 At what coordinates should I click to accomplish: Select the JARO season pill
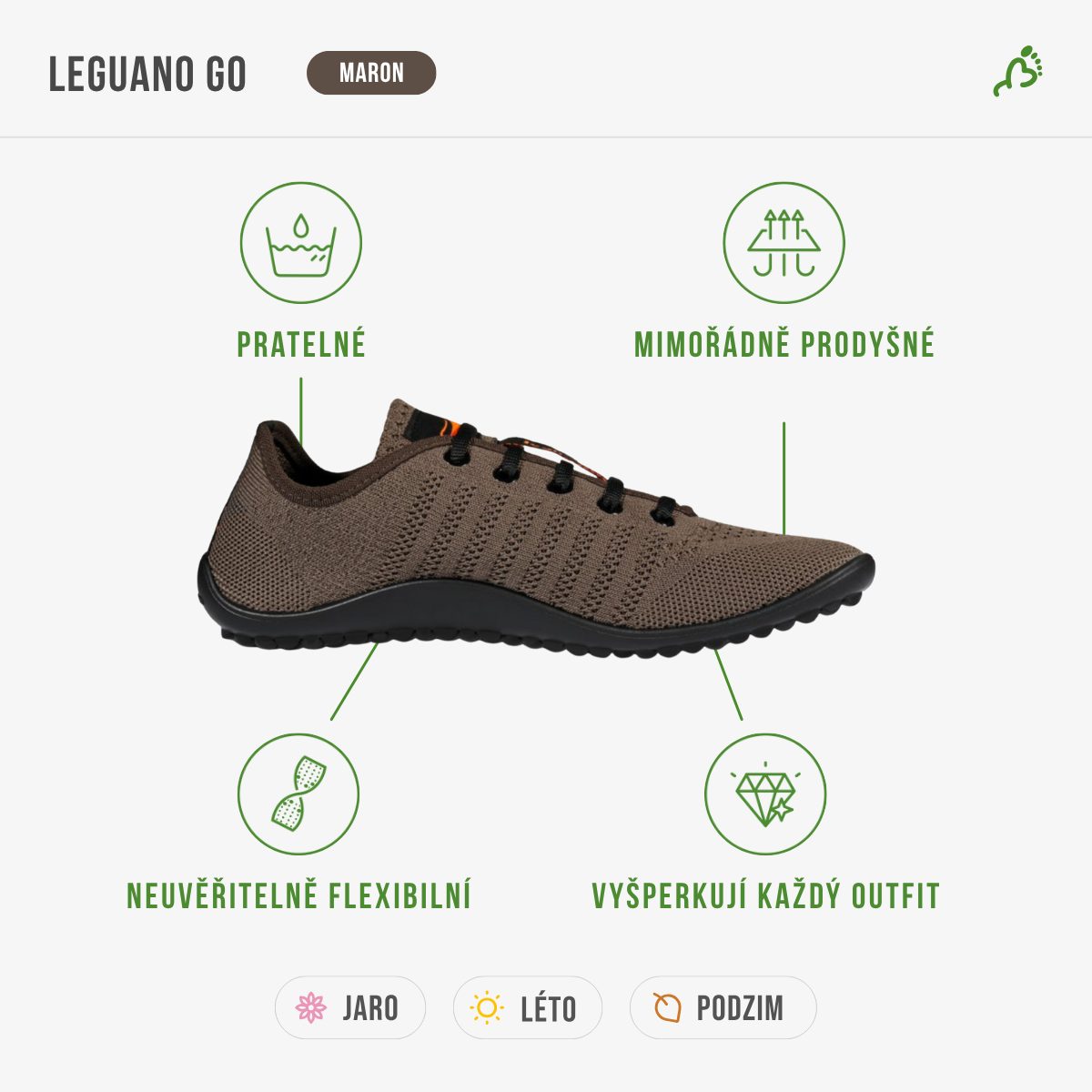[350, 1007]
